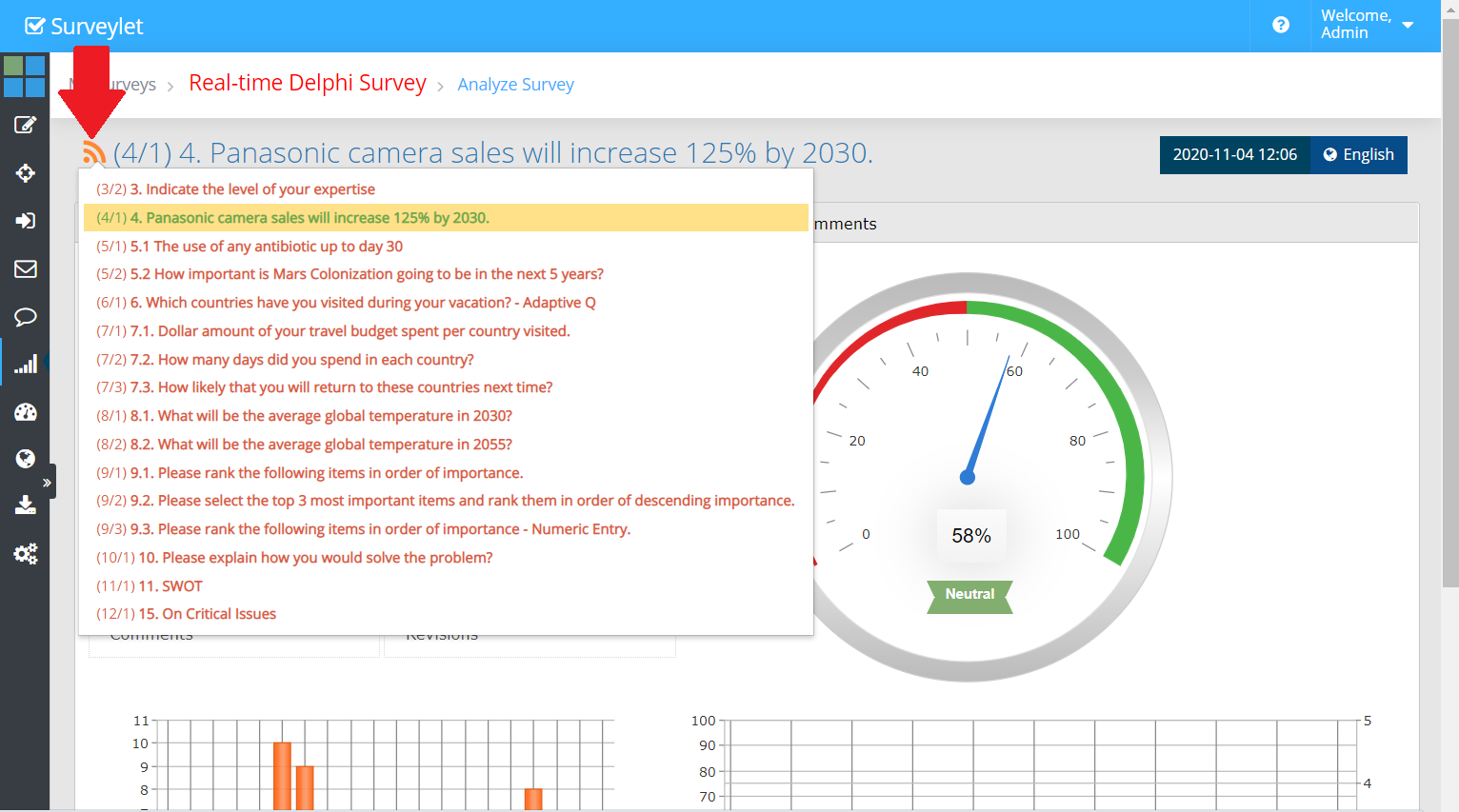This screenshot has width=1459, height=812.
Task: Open the dashboard gauge icon in sidebar
Action: click(x=25, y=412)
